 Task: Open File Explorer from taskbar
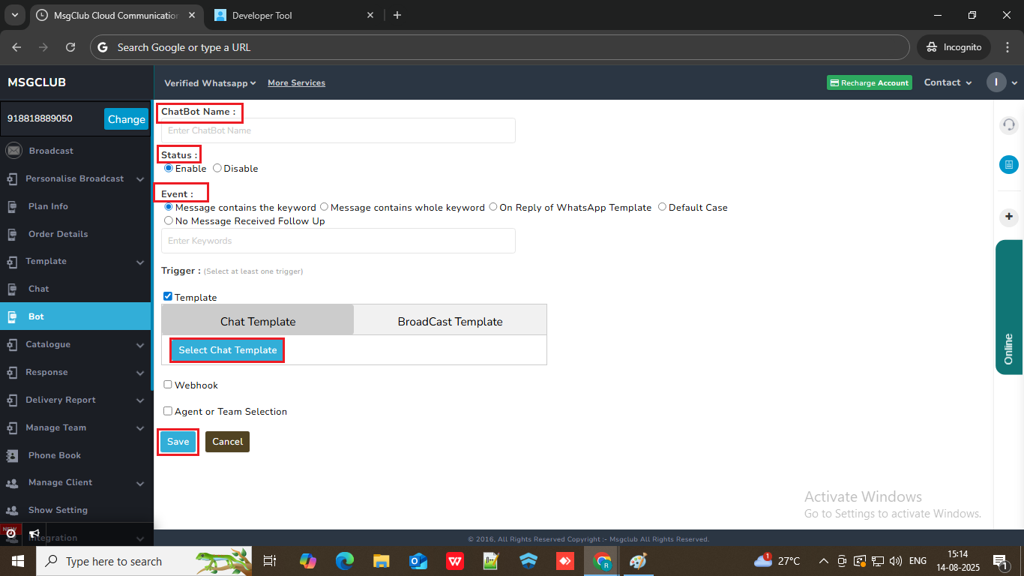381,561
